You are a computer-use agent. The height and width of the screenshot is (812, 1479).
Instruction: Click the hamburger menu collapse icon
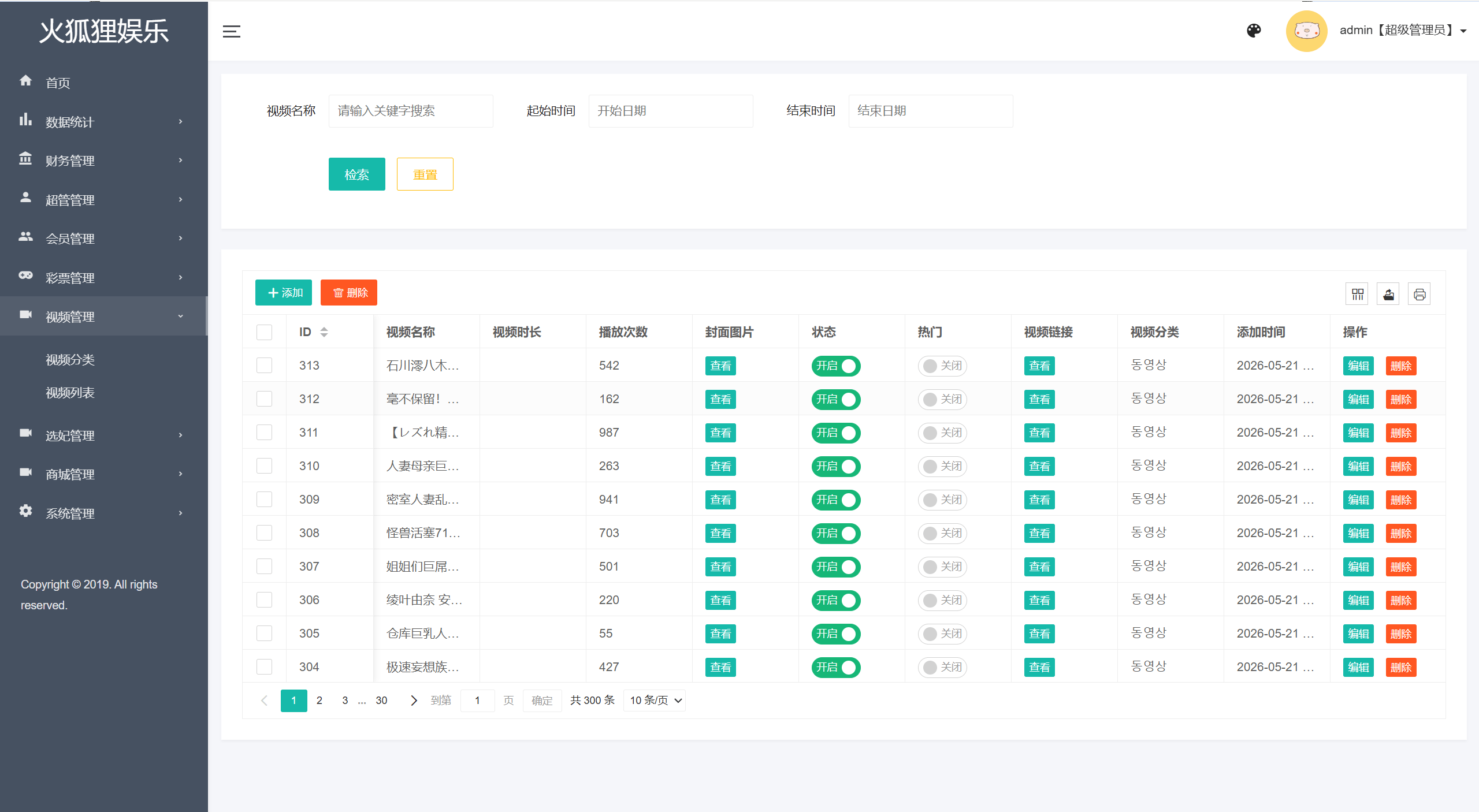coord(231,32)
